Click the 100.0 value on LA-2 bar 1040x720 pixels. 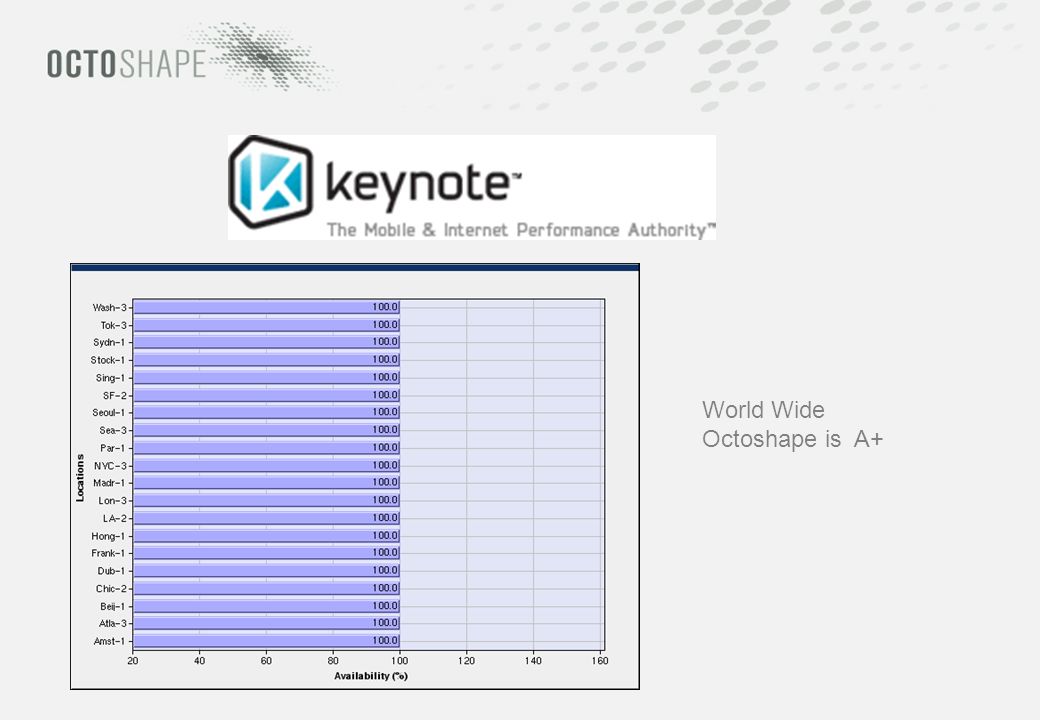tap(385, 518)
